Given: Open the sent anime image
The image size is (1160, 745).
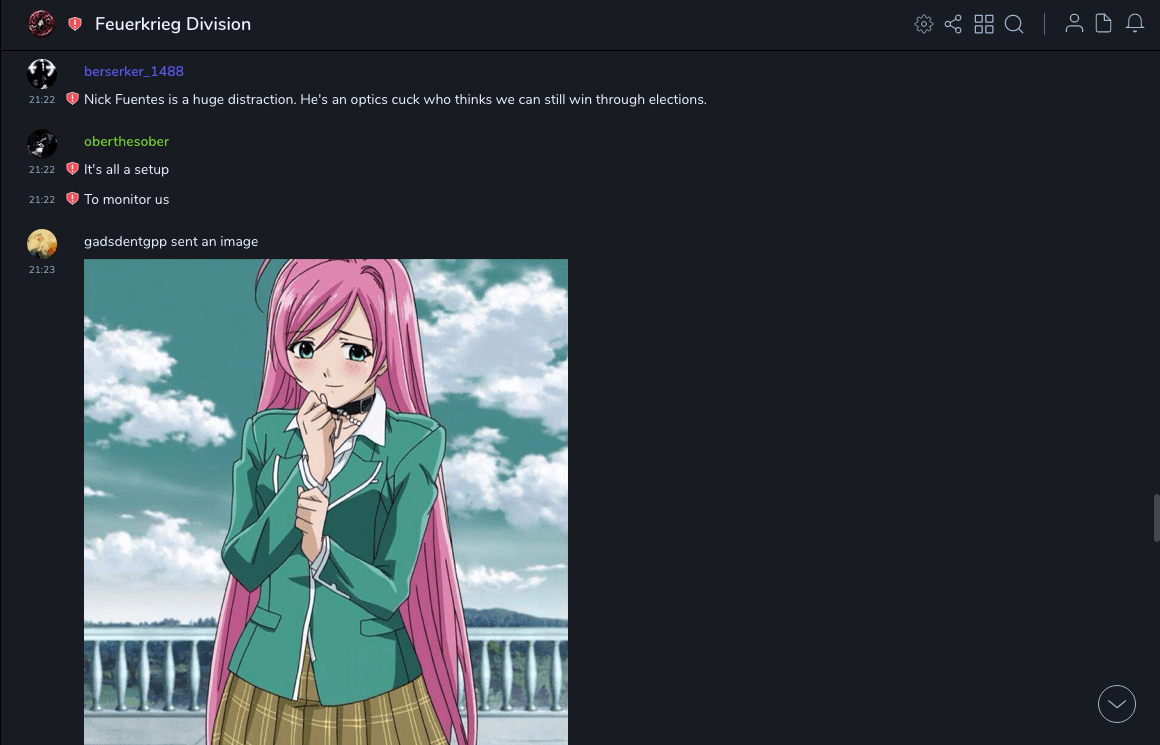Looking at the screenshot, I should pyautogui.click(x=326, y=502).
